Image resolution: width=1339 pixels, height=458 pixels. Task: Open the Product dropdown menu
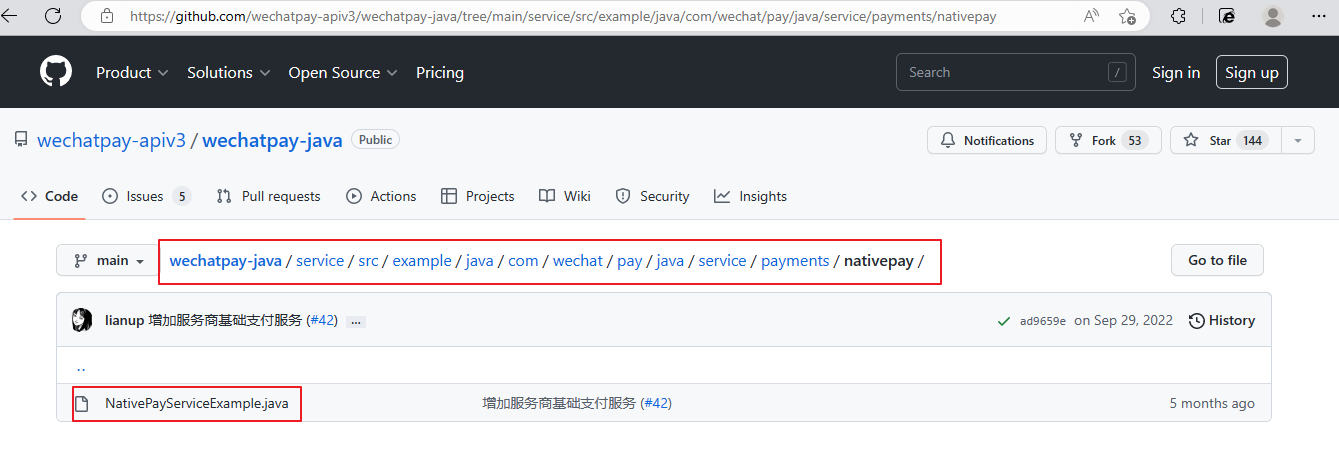[132, 72]
